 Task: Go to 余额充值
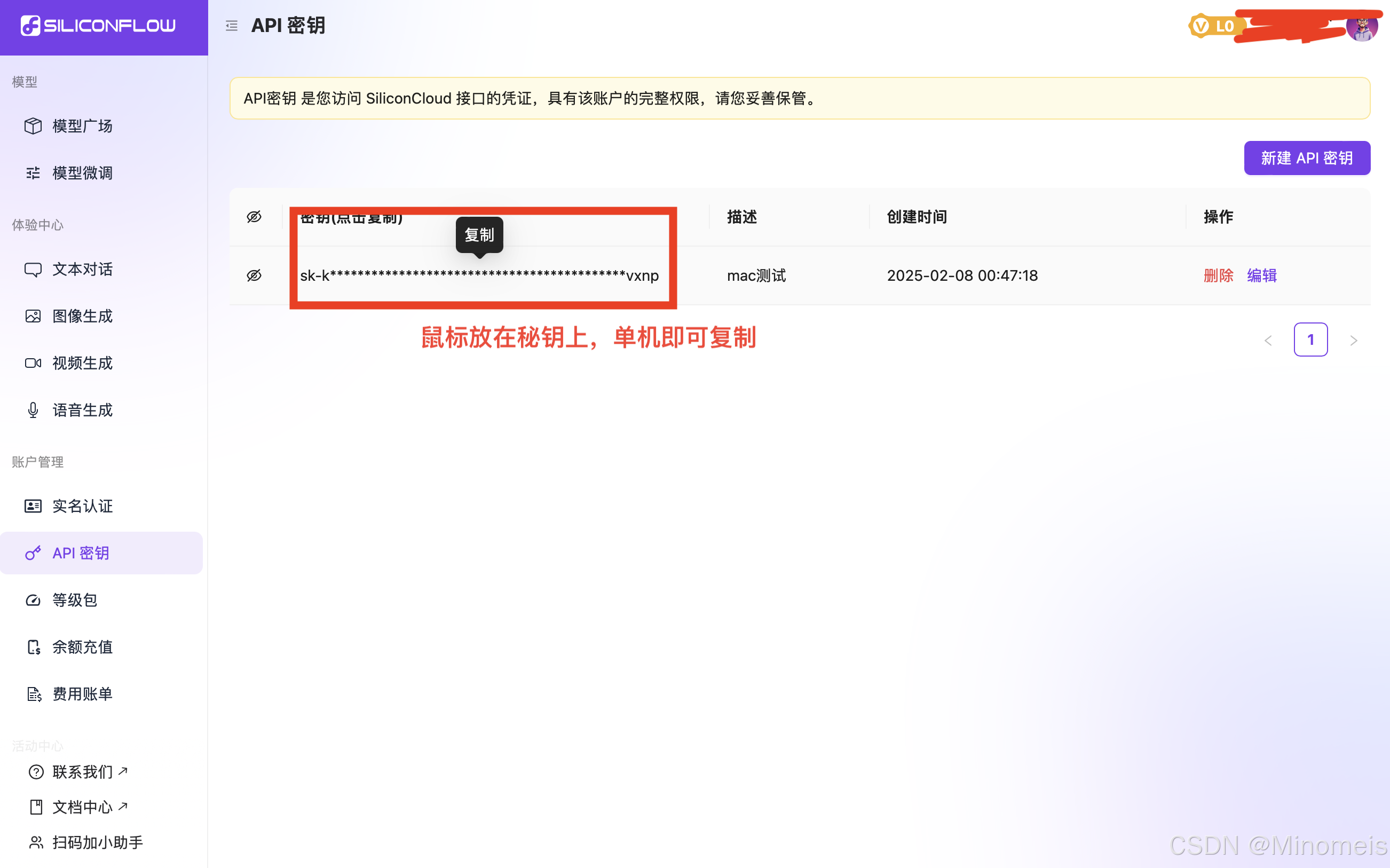(82, 647)
